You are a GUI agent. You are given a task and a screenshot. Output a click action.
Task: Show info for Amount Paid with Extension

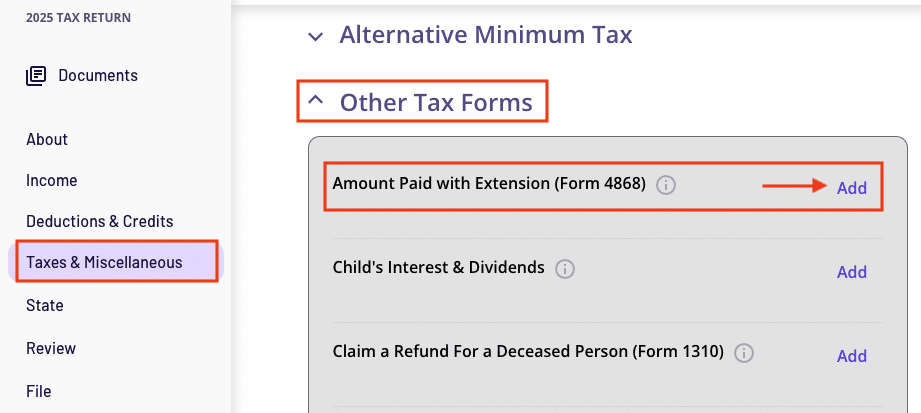coord(667,185)
